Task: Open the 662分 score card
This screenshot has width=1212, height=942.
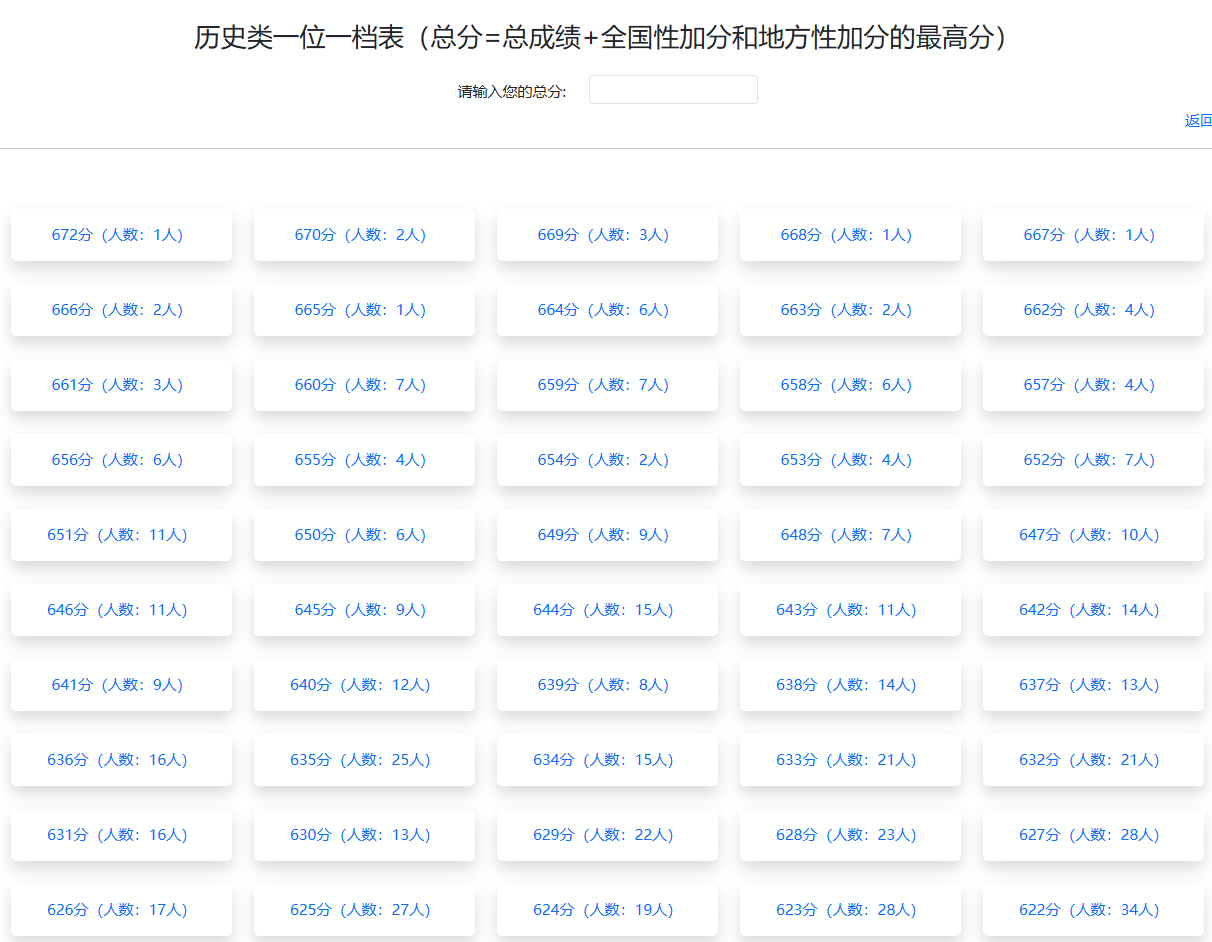Action: pos(1093,310)
